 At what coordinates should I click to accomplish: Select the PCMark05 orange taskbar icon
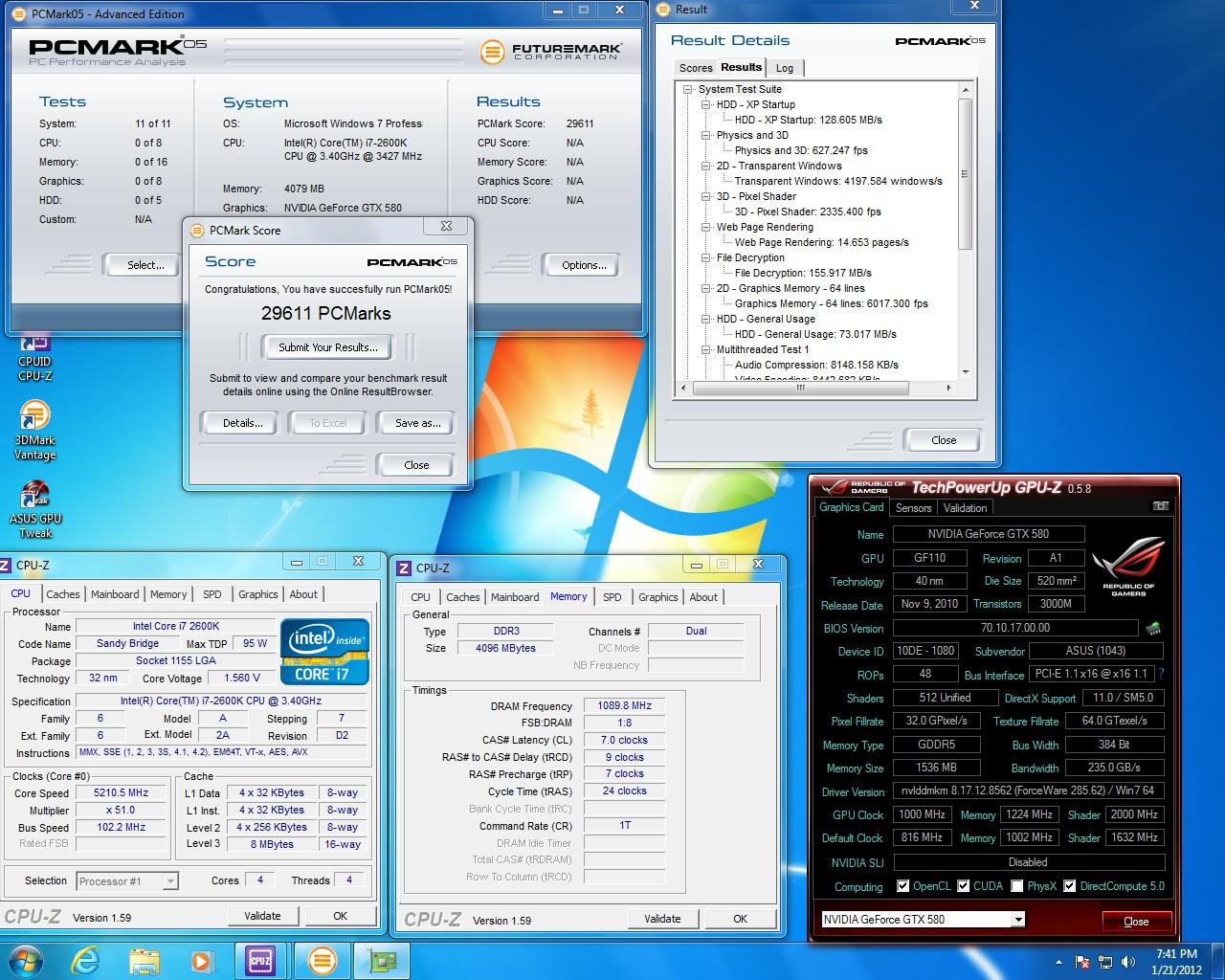[322, 960]
